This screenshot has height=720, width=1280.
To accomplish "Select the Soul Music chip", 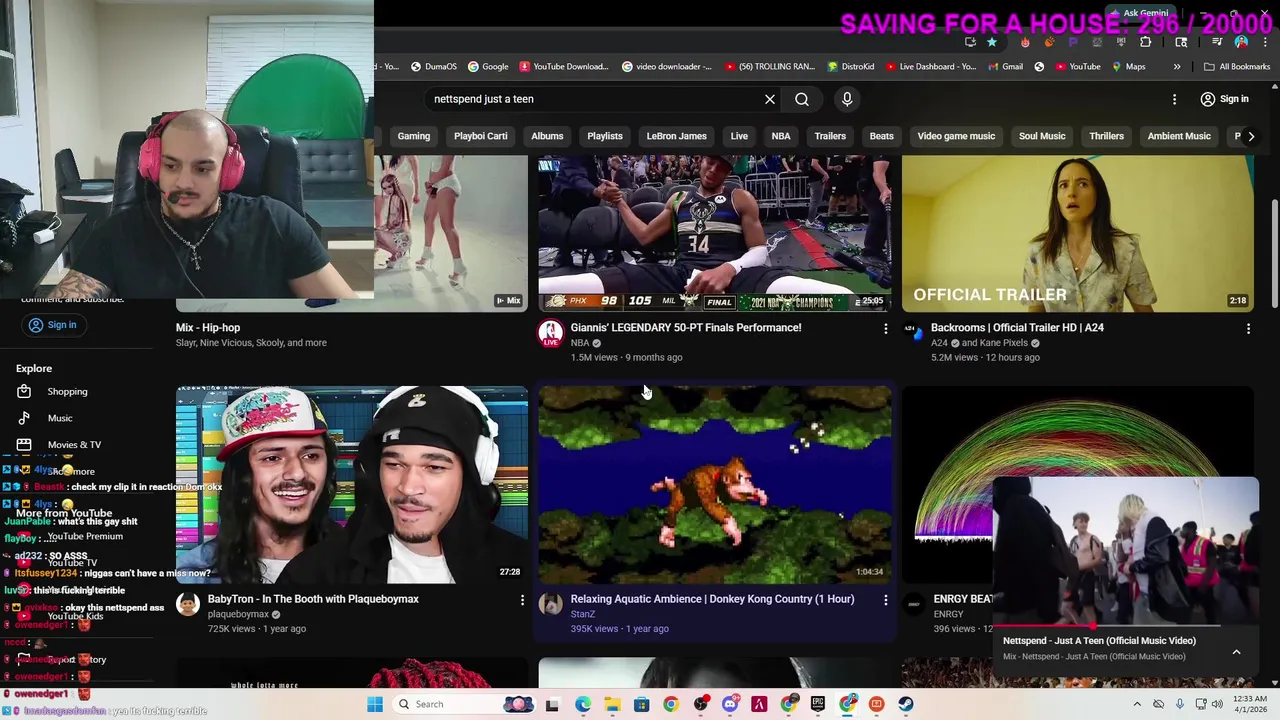I will coord(1042,136).
